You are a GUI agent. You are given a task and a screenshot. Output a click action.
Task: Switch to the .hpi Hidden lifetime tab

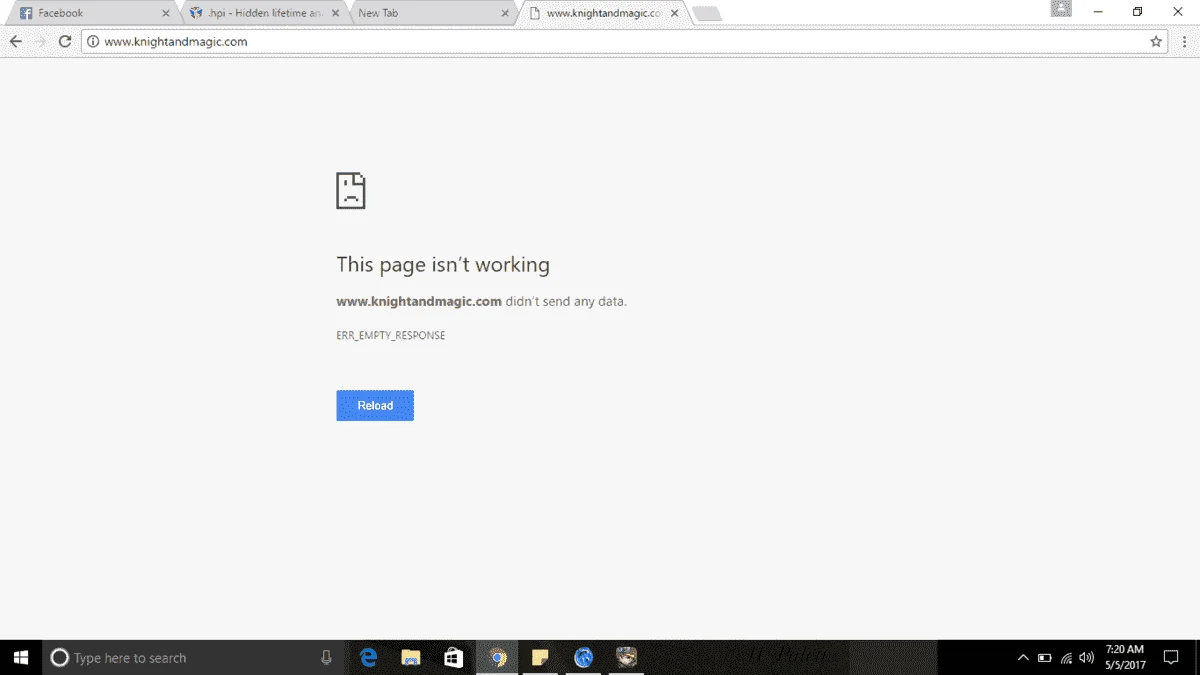click(265, 13)
